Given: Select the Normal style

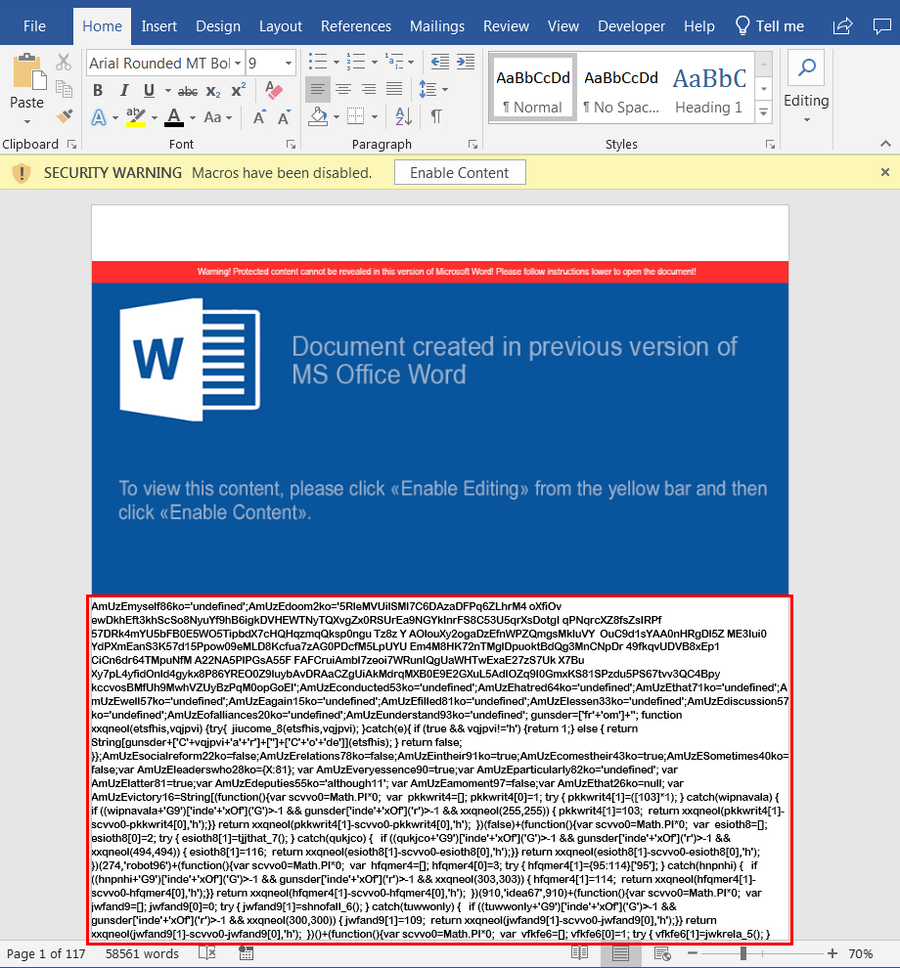Looking at the screenshot, I should point(533,88).
